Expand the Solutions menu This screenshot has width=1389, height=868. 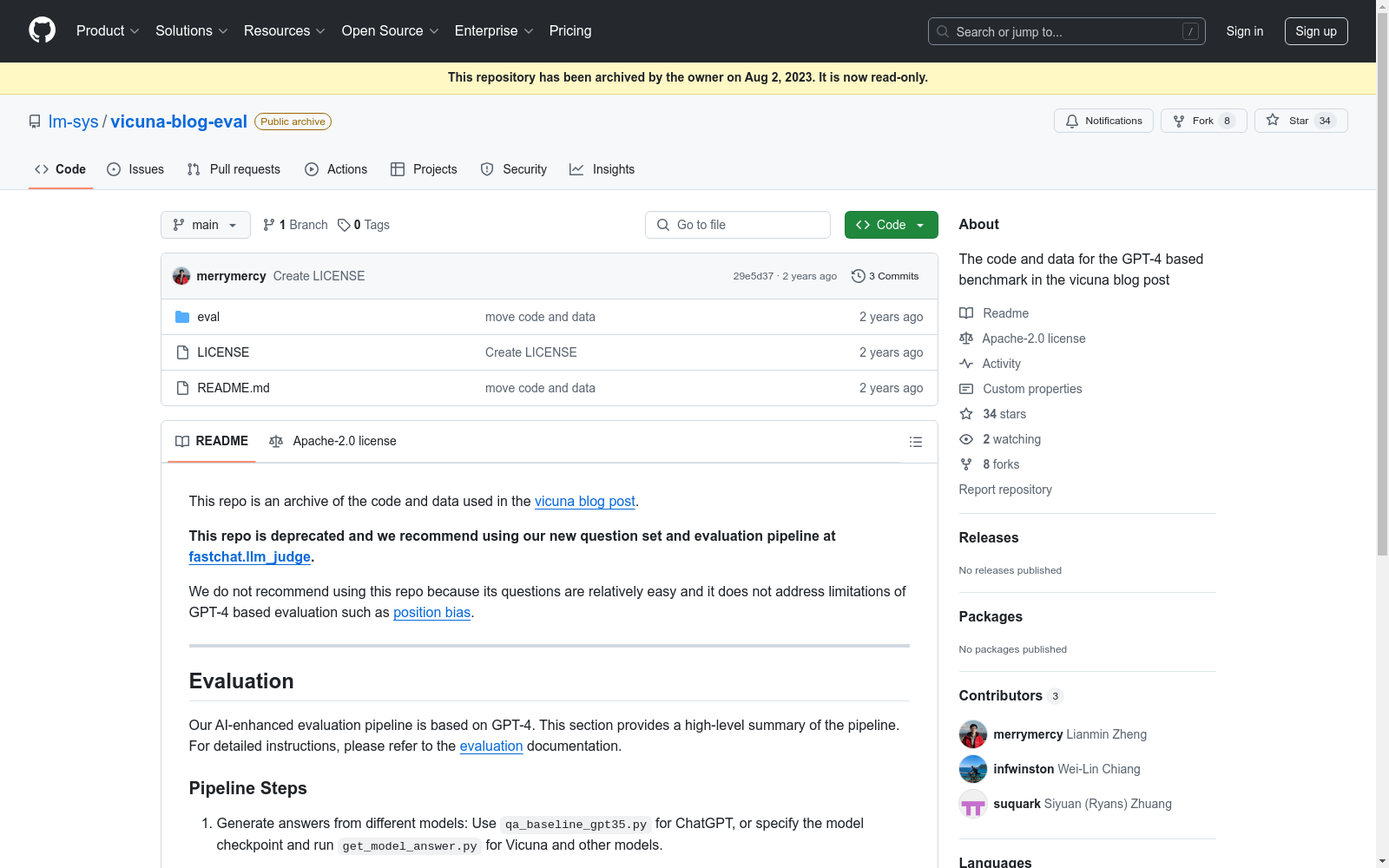[191, 30]
